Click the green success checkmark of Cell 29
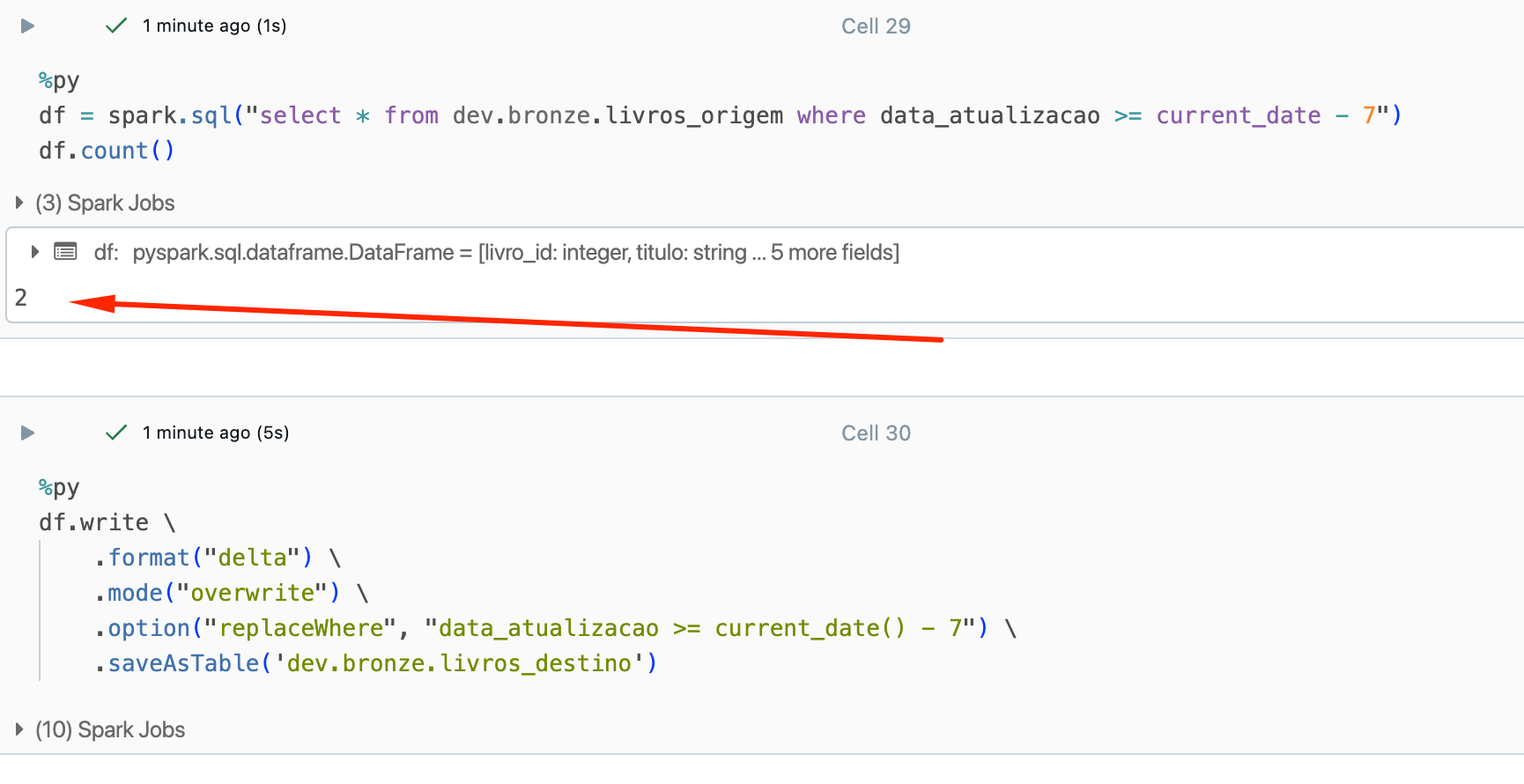This screenshot has height=784, width=1524. point(116,26)
